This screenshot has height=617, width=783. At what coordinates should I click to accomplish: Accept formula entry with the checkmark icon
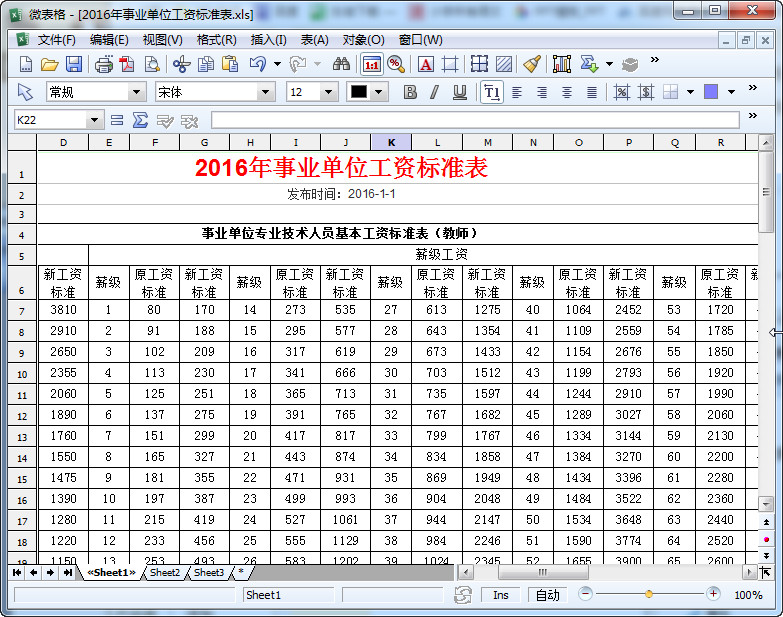pos(165,121)
